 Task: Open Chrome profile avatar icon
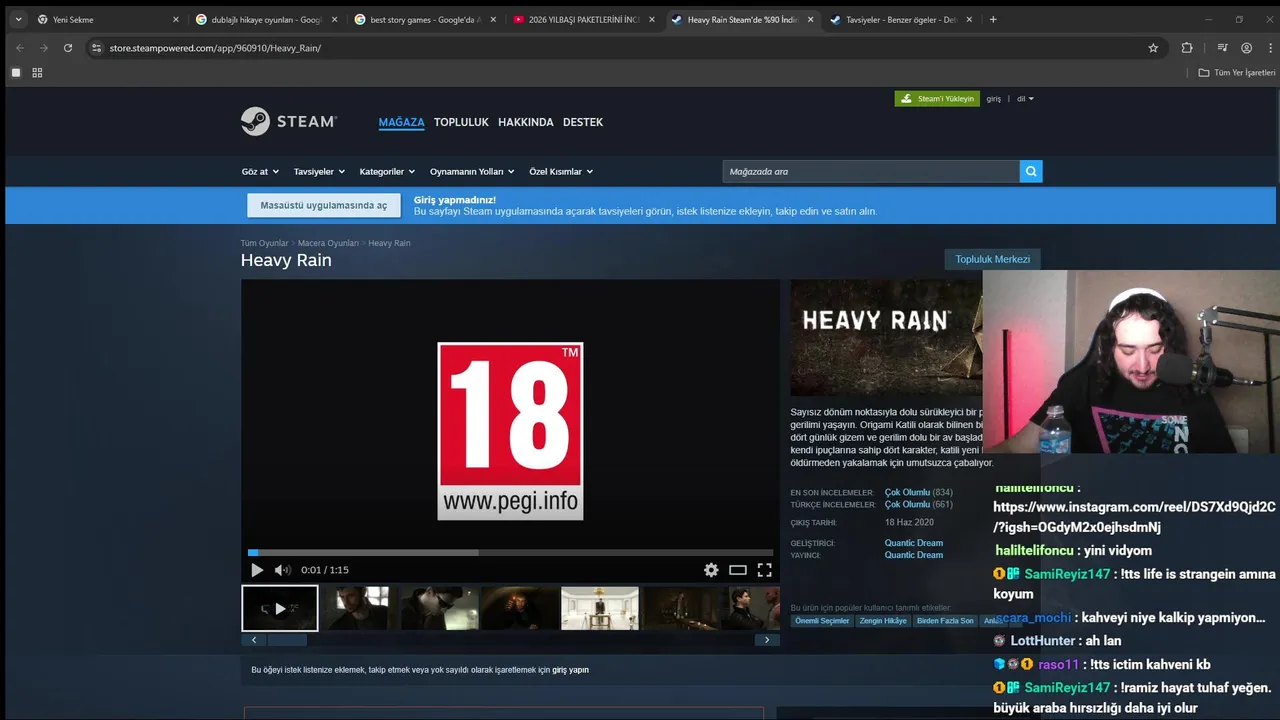tap(1246, 47)
